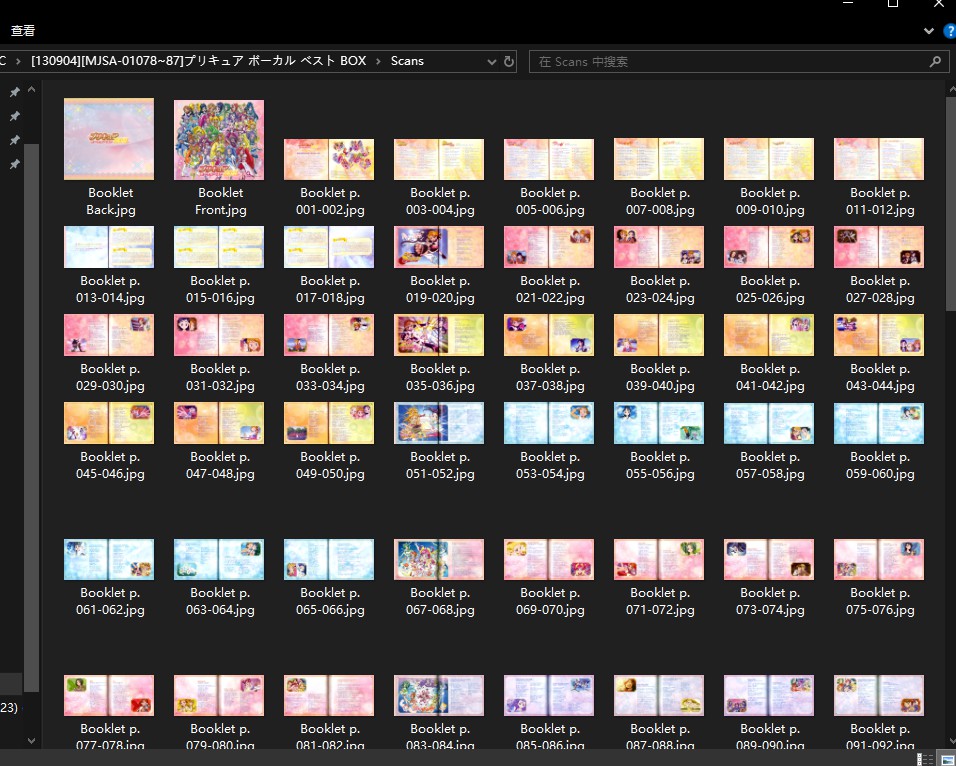Click the magnifier search icon
Image resolution: width=956 pixels, height=766 pixels.
point(935,62)
